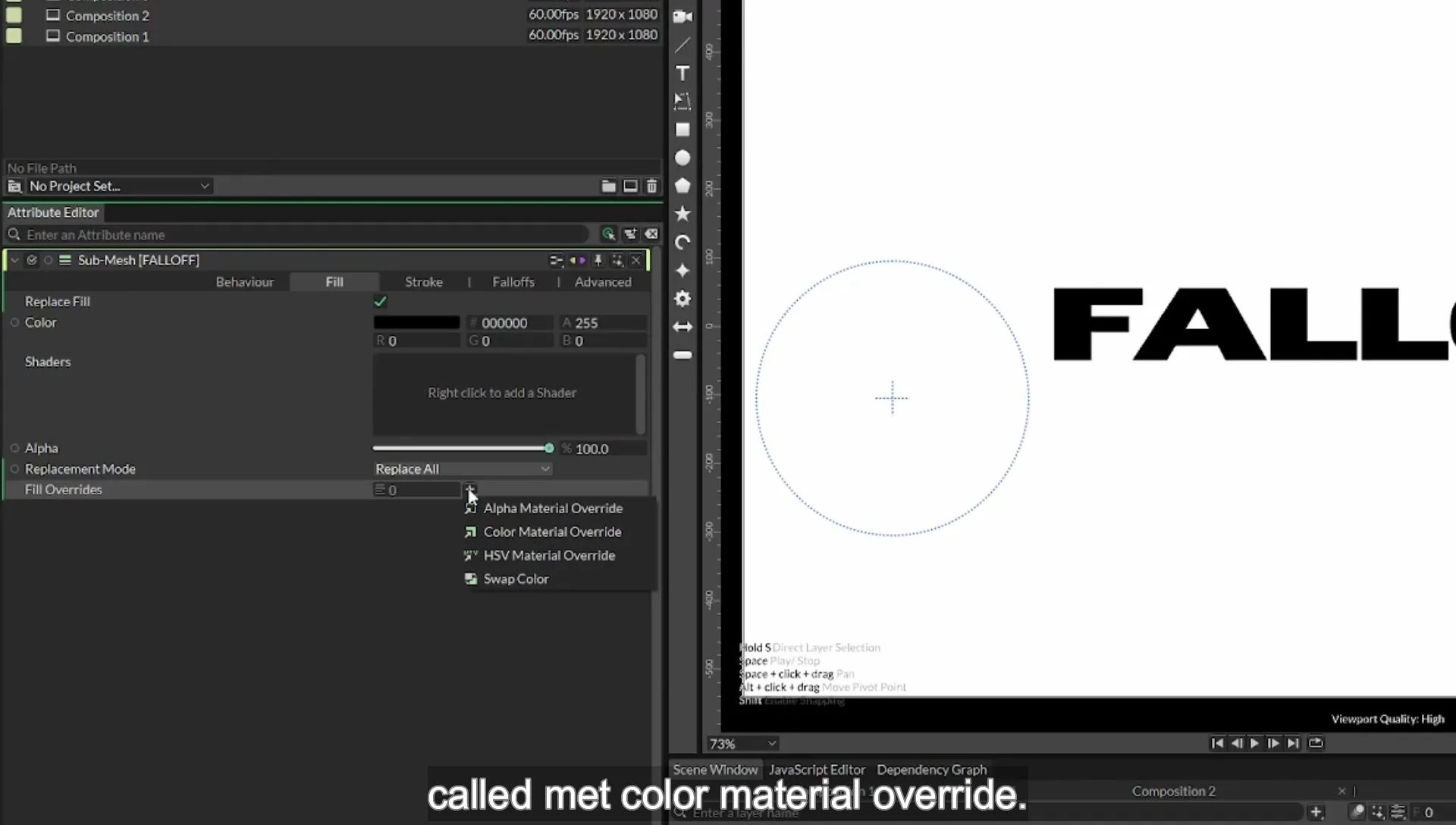The image size is (1456, 825).
Task: Open the No Project Set dropdown
Action: click(x=119, y=186)
